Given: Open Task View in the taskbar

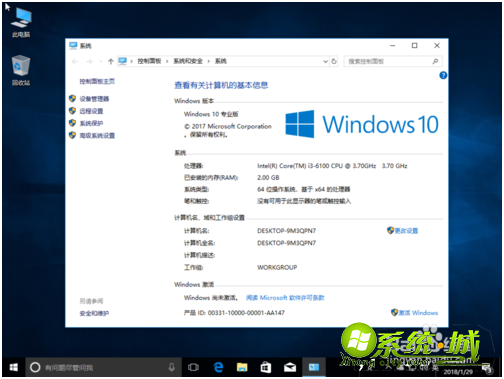Looking at the screenshot, I should [x=193, y=367].
